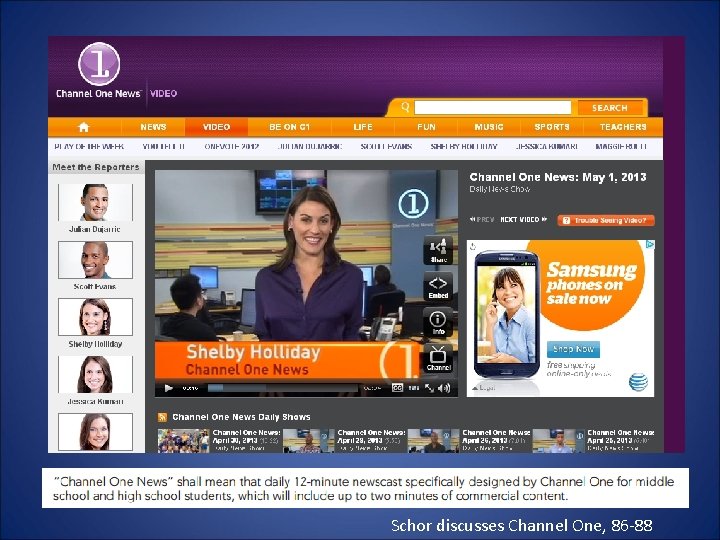Image resolution: width=720 pixels, height=540 pixels.
Task: Click the VIDEO label beside the logo
Action: tap(163, 94)
